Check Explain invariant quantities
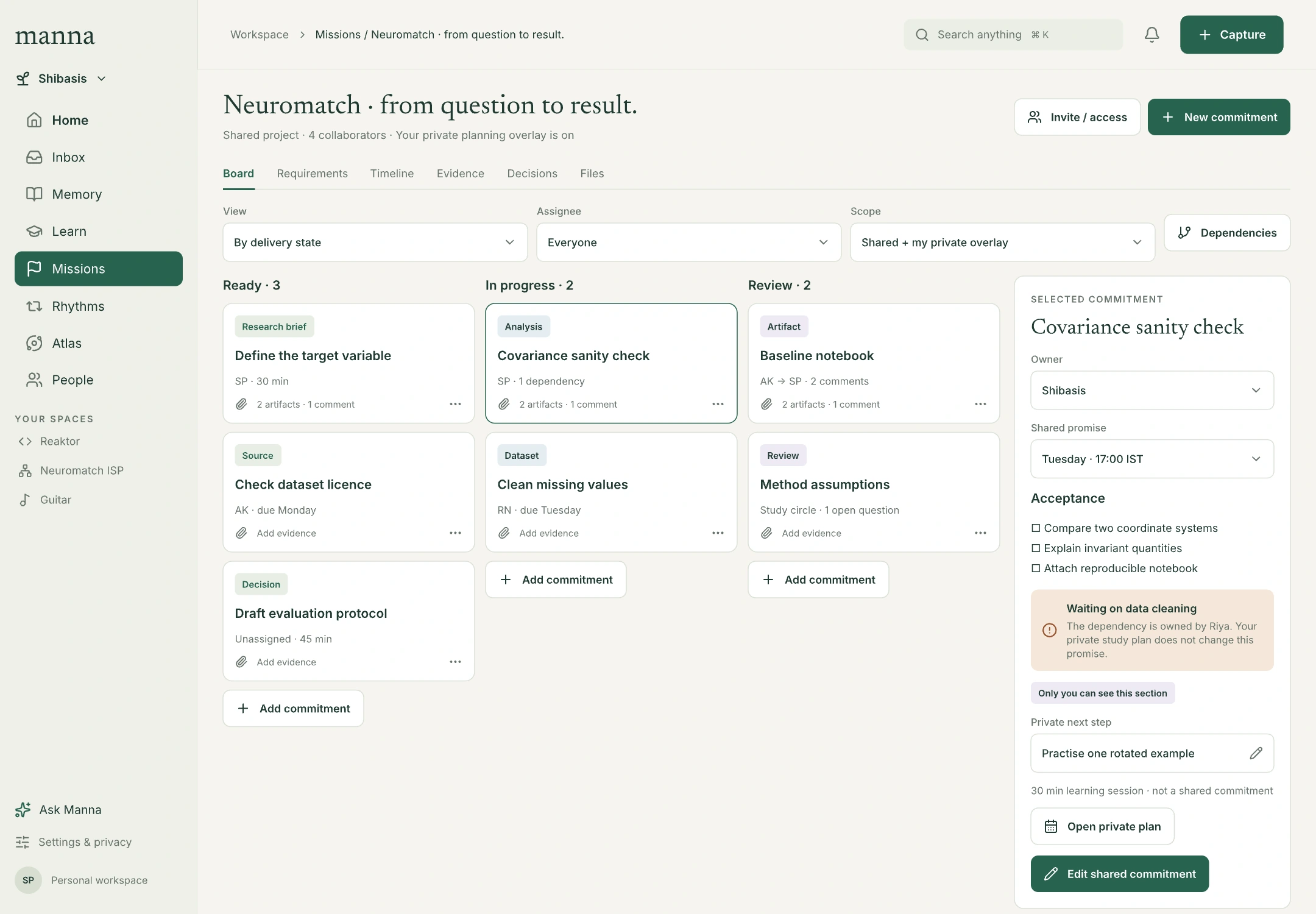The image size is (1316, 914). pos(1036,548)
